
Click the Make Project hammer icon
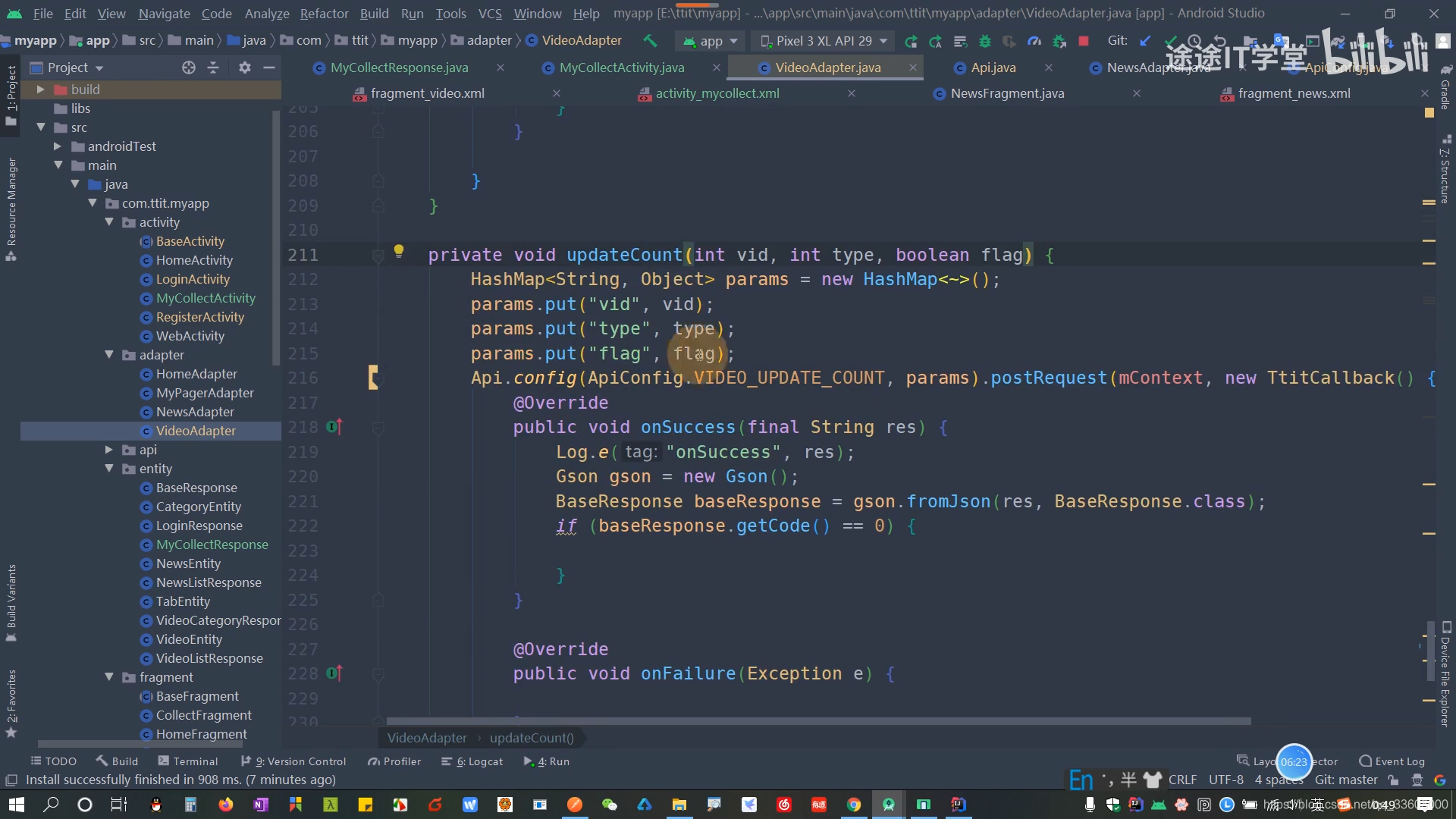coord(650,41)
